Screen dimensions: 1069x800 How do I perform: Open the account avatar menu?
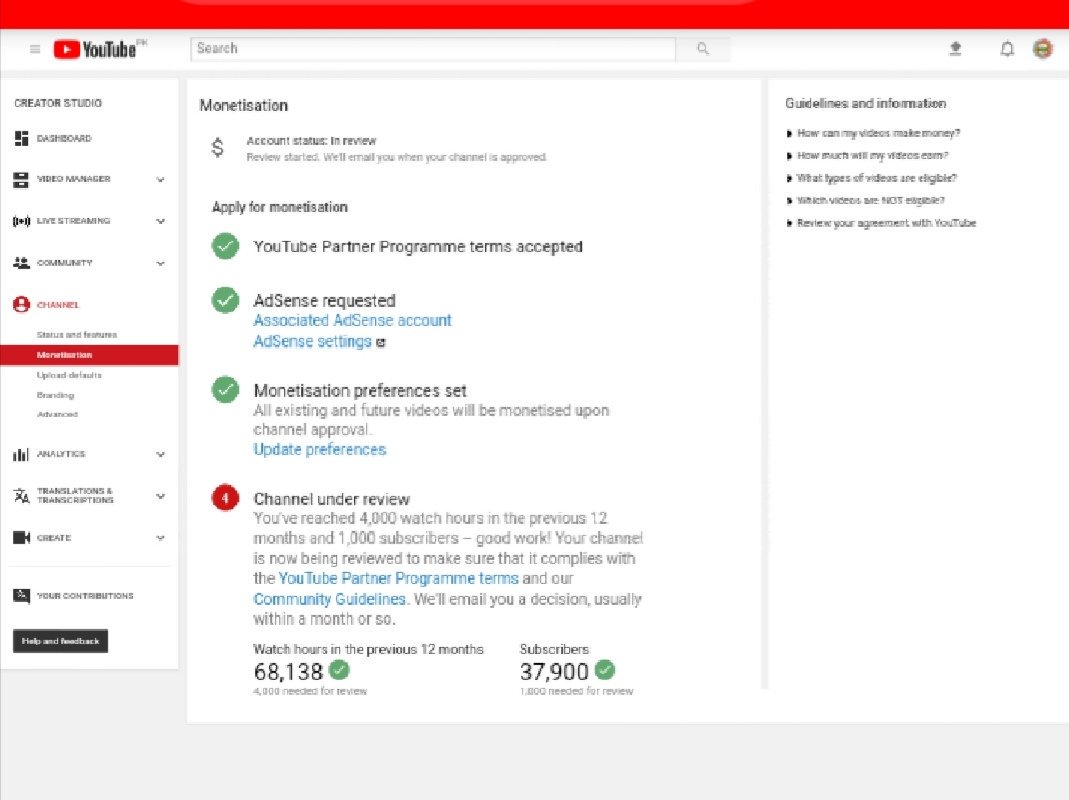[x=1042, y=49]
